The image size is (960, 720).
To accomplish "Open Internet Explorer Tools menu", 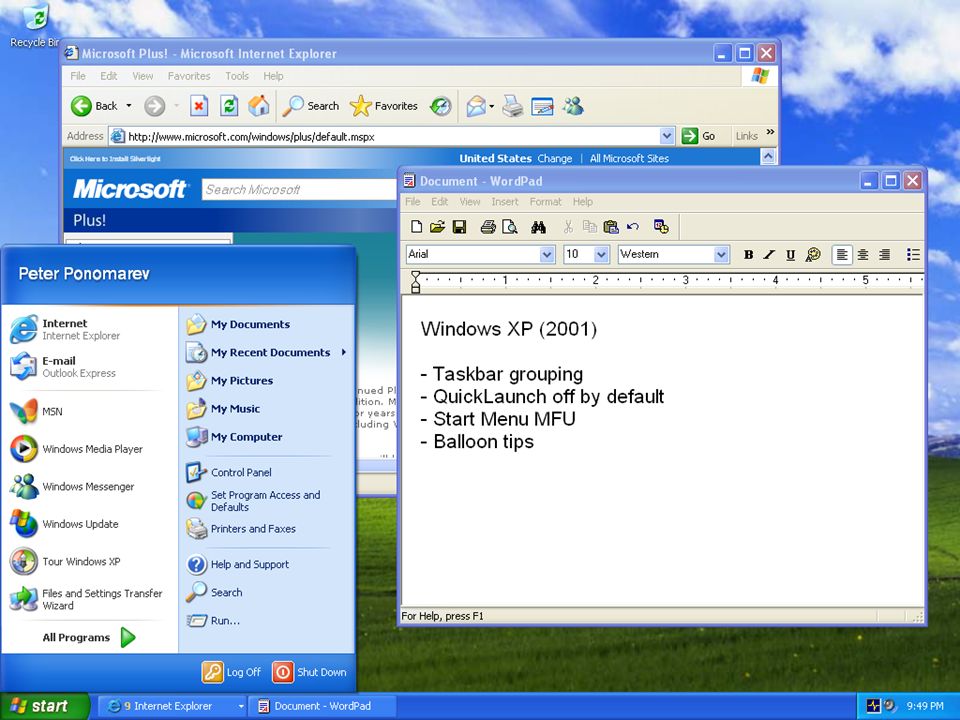I will coord(236,76).
